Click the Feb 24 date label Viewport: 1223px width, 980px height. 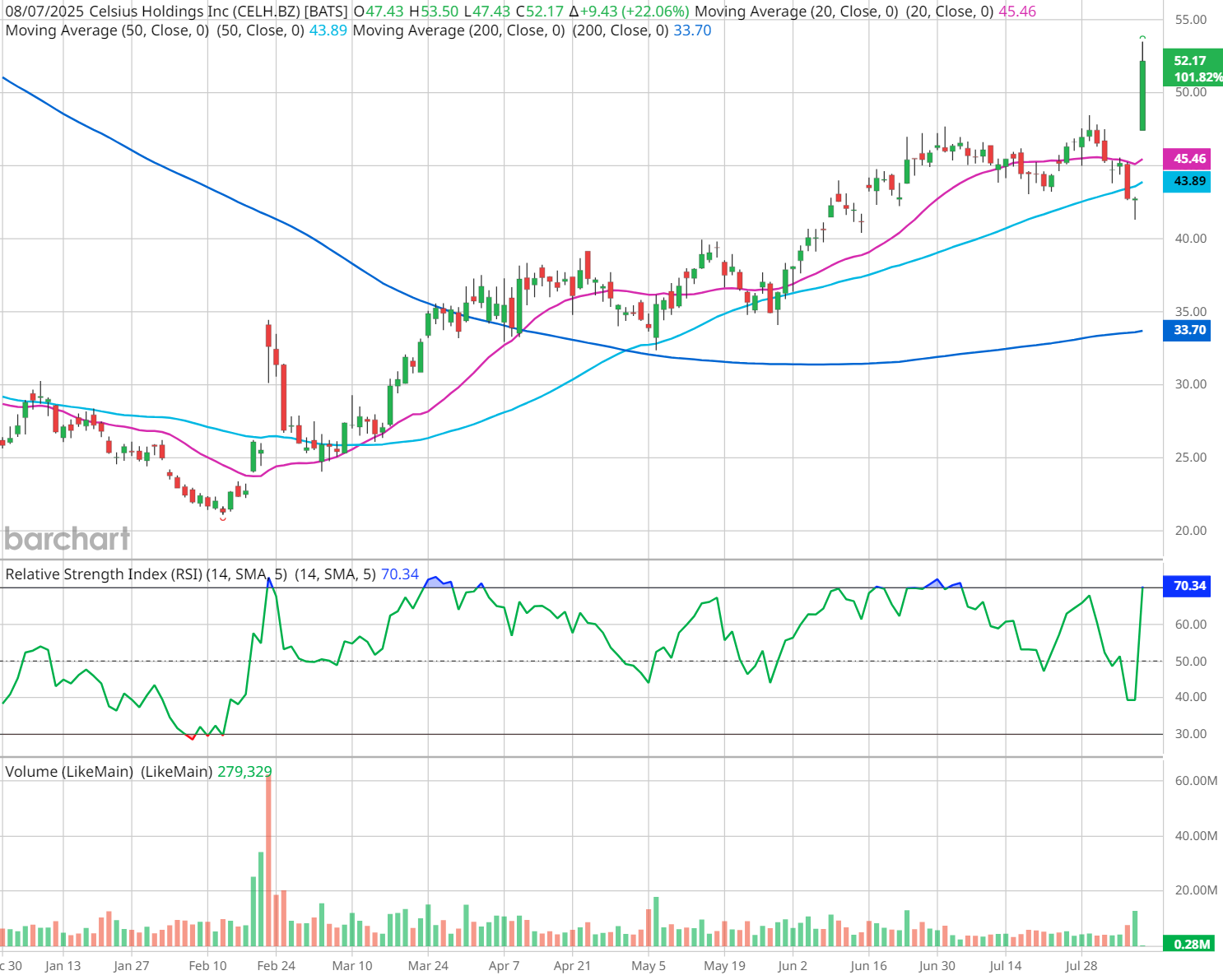tap(276, 966)
